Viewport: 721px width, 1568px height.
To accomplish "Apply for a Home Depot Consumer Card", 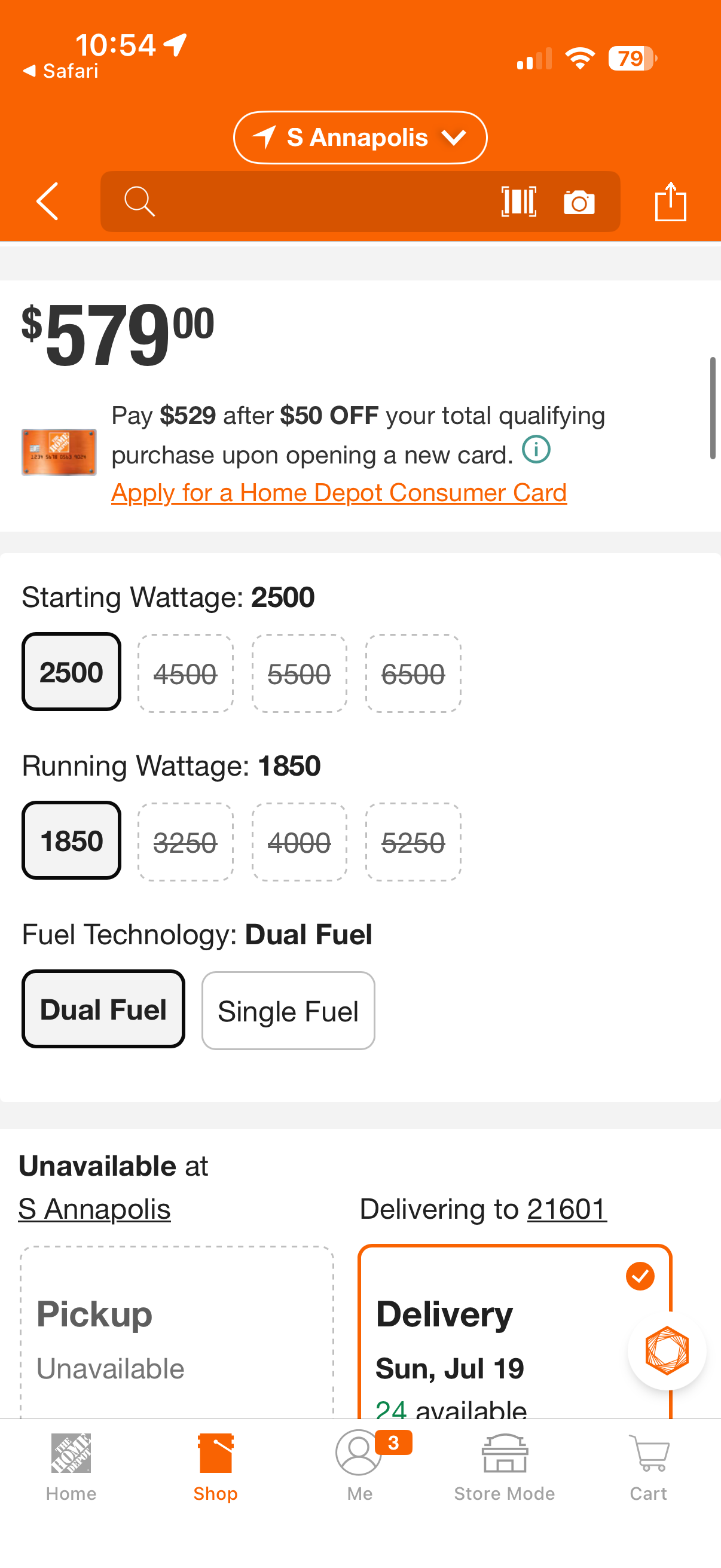I will [x=339, y=492].
